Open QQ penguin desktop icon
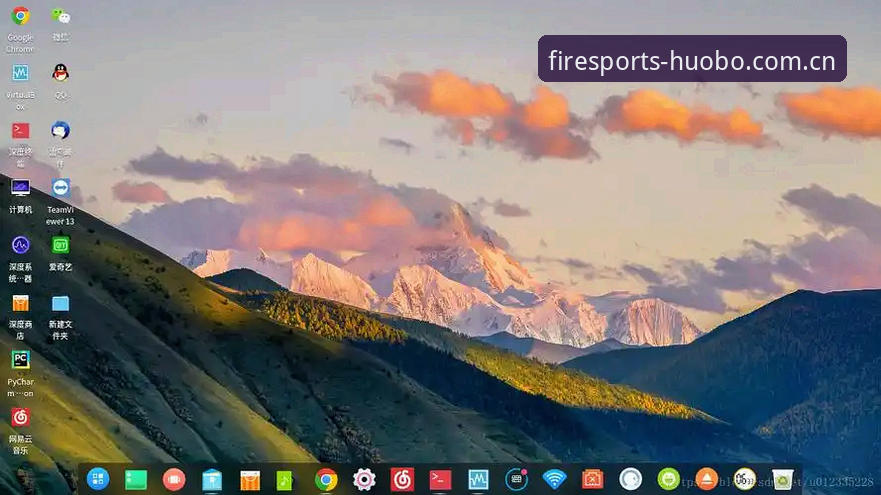 [x=60, y=72]
